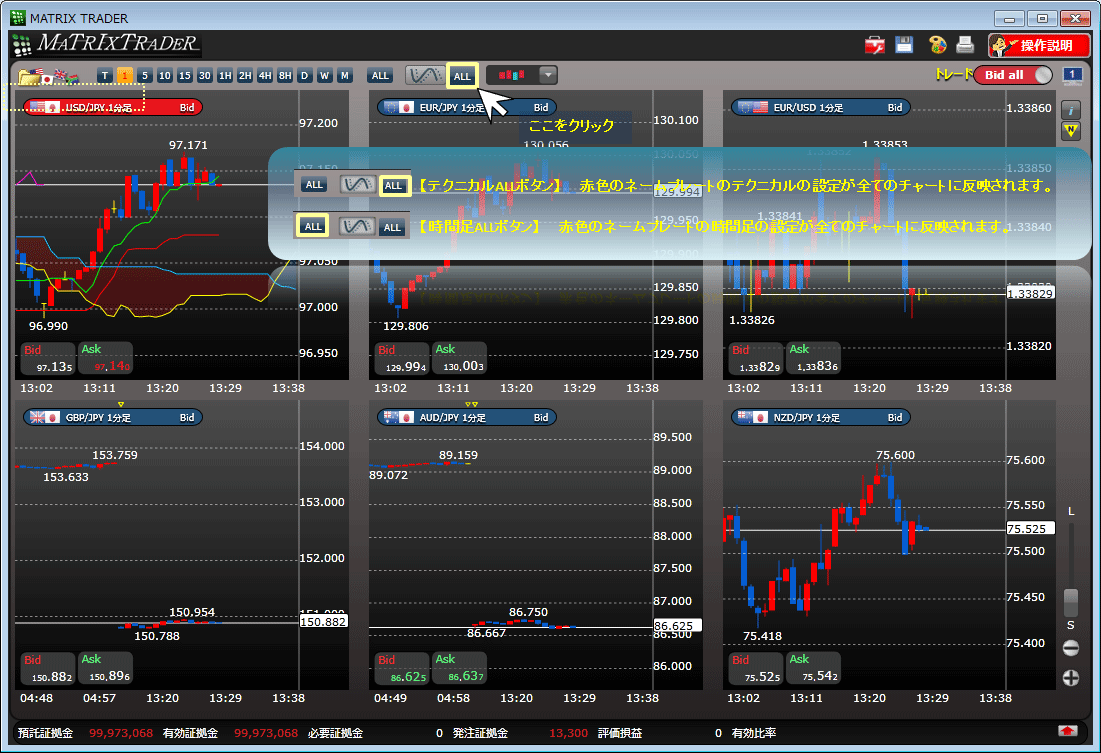Click the double yellow markers above AUD/JPY chart

(472, 405)
